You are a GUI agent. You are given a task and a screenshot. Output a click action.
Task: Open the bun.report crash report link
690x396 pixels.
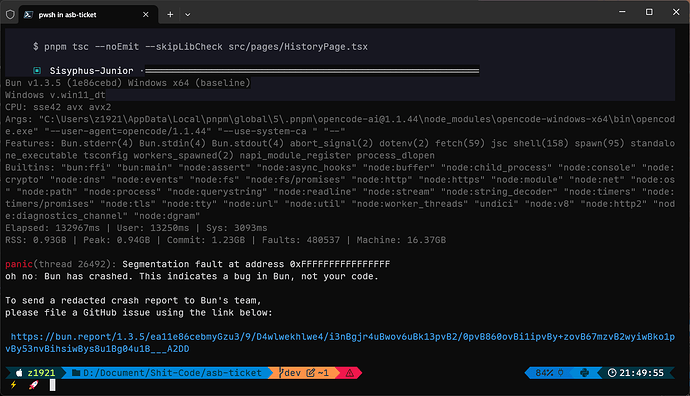pyautogui.click(x=340, y=343)
